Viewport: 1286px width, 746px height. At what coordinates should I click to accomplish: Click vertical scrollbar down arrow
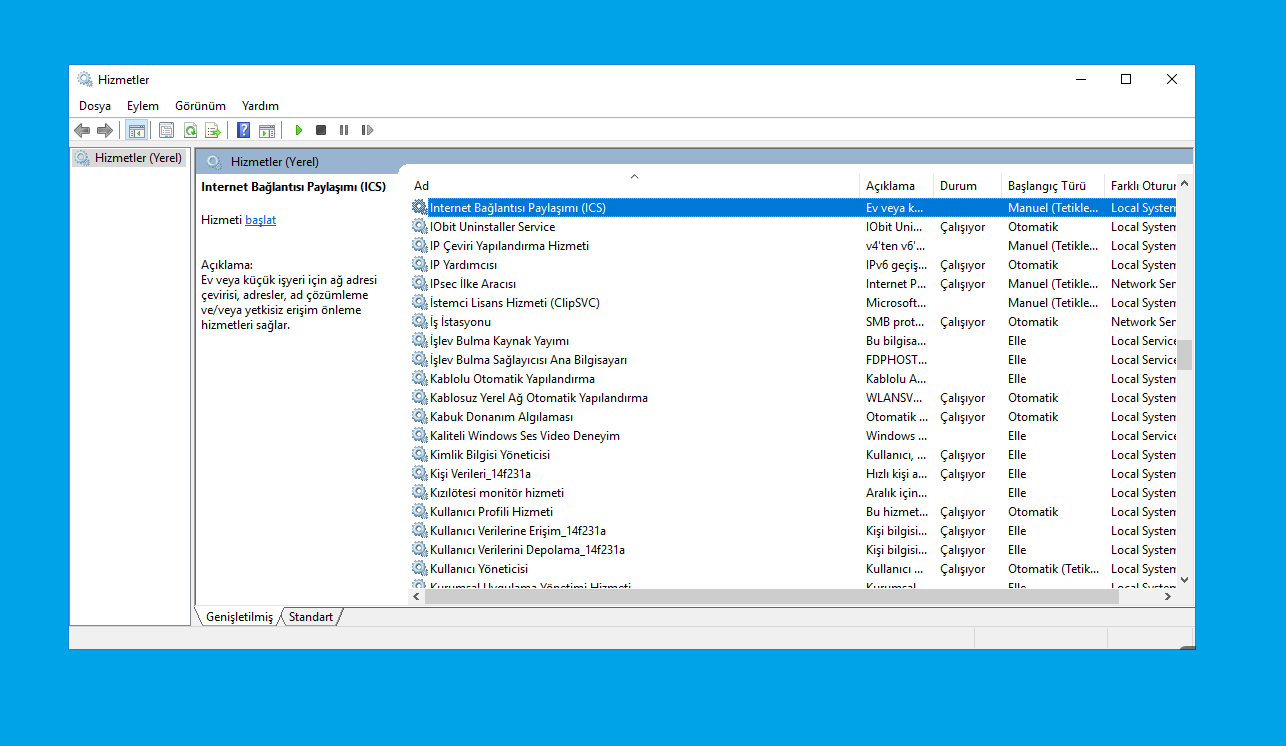(1184, 579)
